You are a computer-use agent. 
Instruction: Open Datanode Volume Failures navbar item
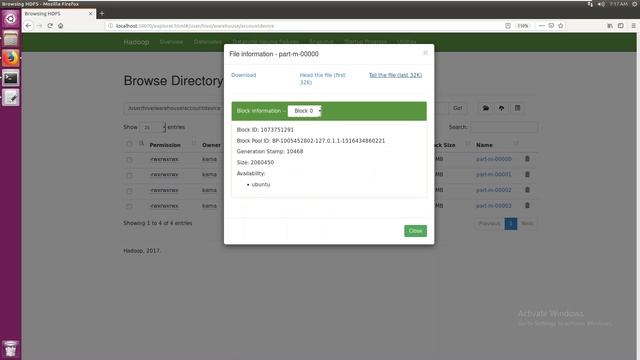266,42
